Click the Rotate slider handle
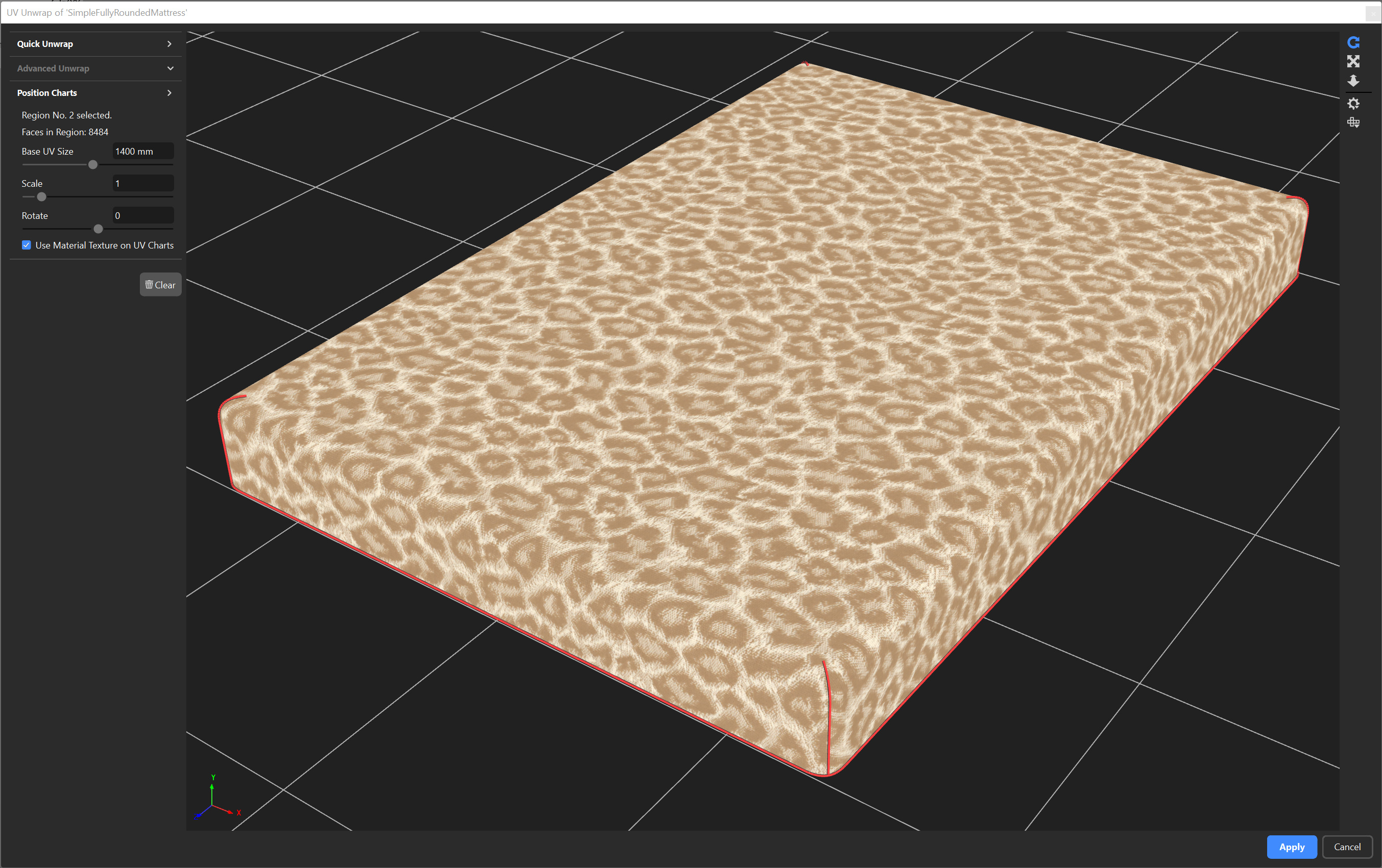This screenshot has width=1382, height=868. 98,229
